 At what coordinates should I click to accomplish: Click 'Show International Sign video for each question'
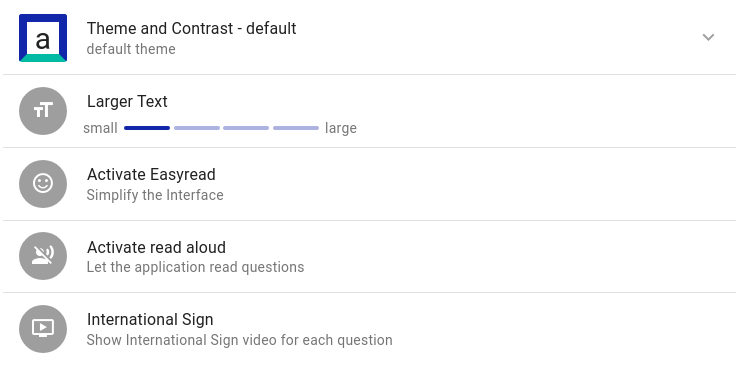coord(240,340)
